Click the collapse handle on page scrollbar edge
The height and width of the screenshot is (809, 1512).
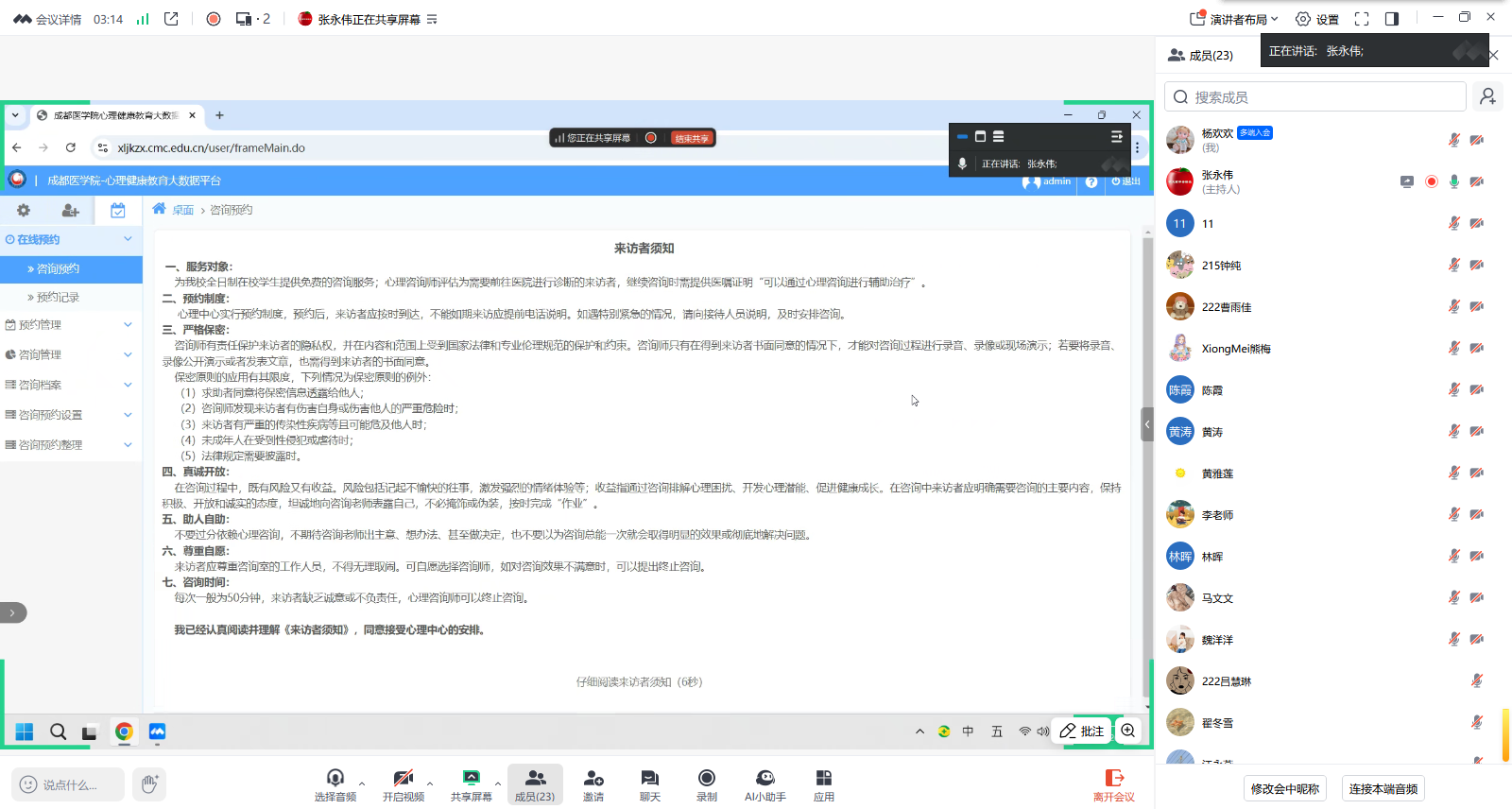tap(1147, 424)
